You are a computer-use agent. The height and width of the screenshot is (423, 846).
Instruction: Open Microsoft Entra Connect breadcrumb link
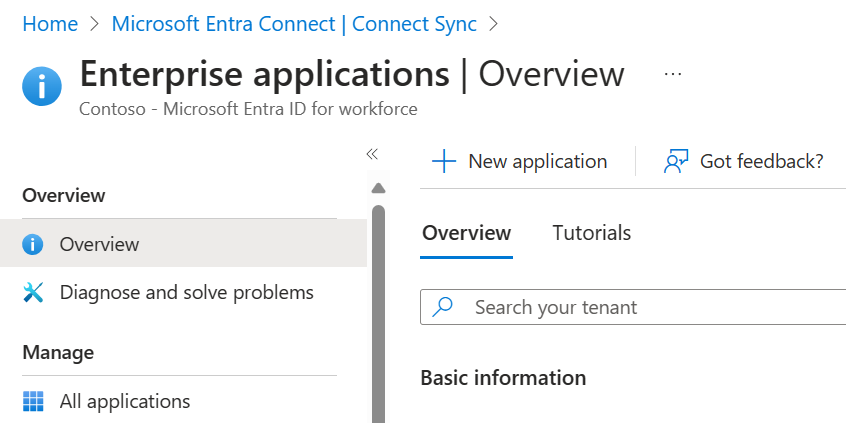(x=294, y=24)
